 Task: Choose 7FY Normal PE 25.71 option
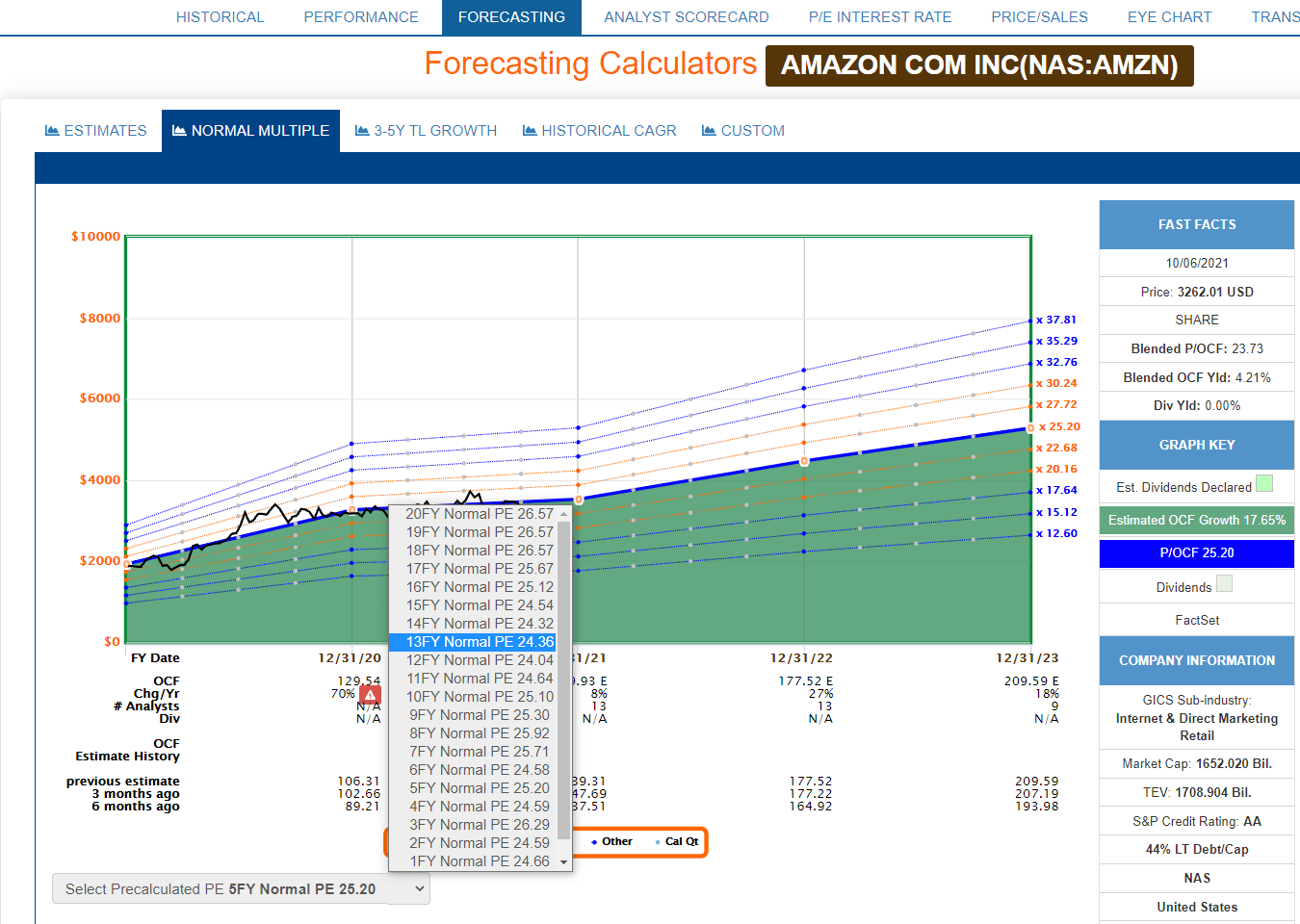(473, 752)
